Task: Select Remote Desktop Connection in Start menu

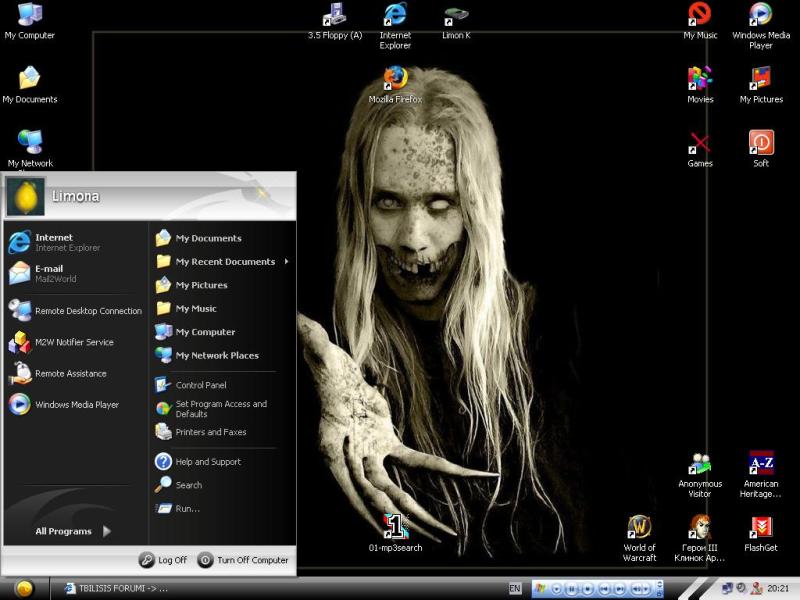Action: (x=77, y=311)
